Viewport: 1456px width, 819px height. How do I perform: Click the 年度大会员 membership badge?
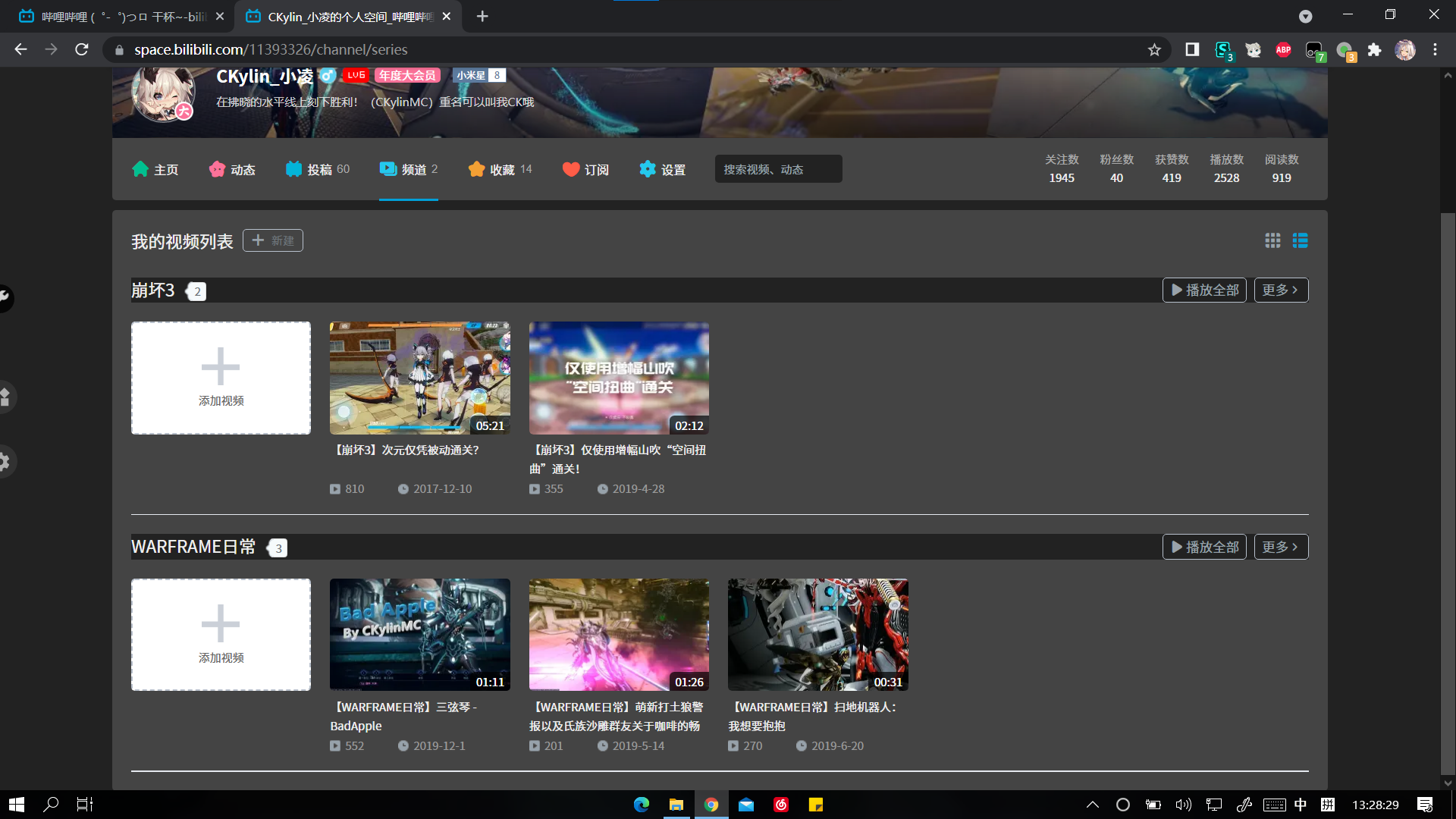(408, 75)
